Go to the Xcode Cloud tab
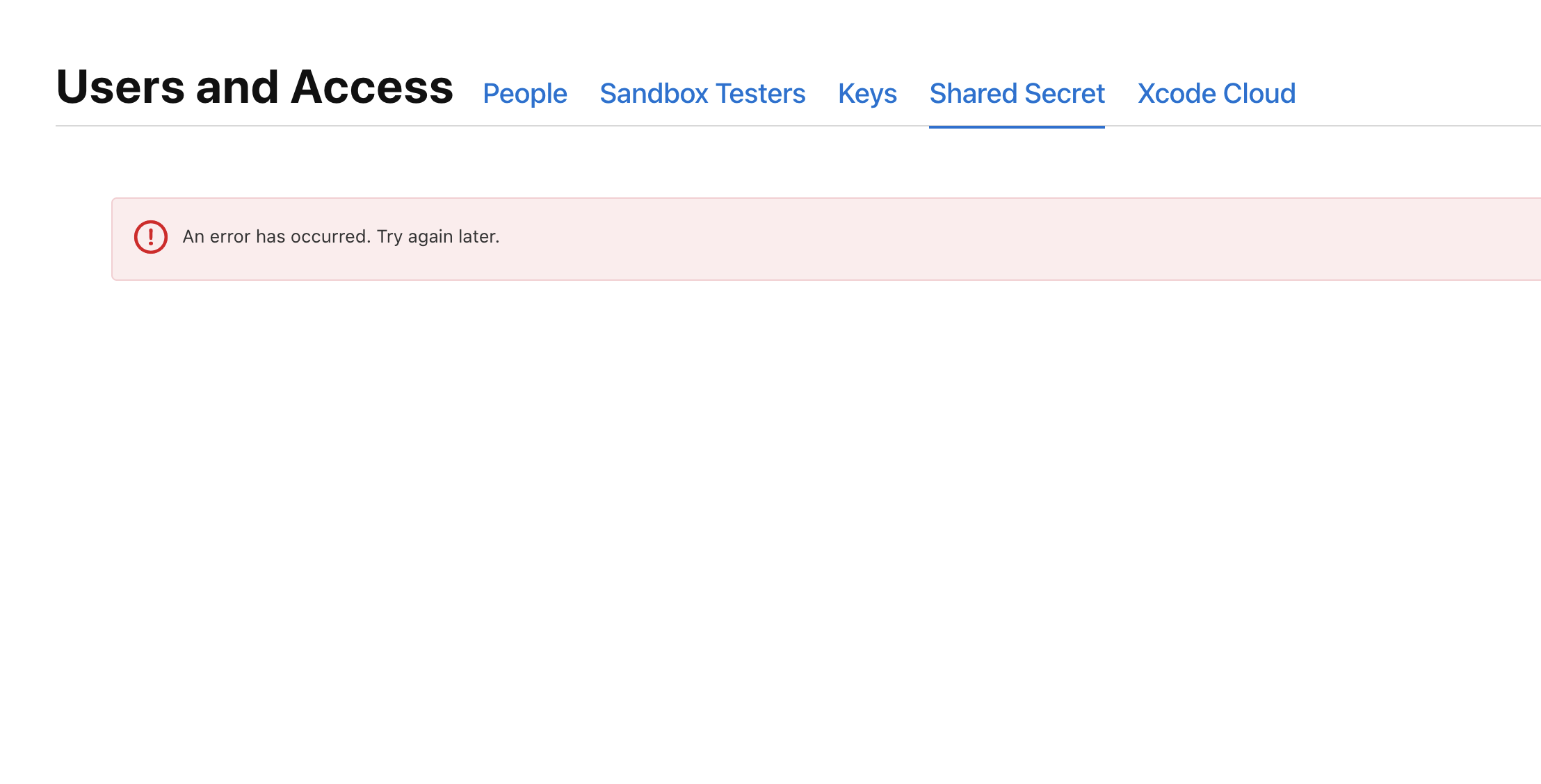 click(1216, 93)
